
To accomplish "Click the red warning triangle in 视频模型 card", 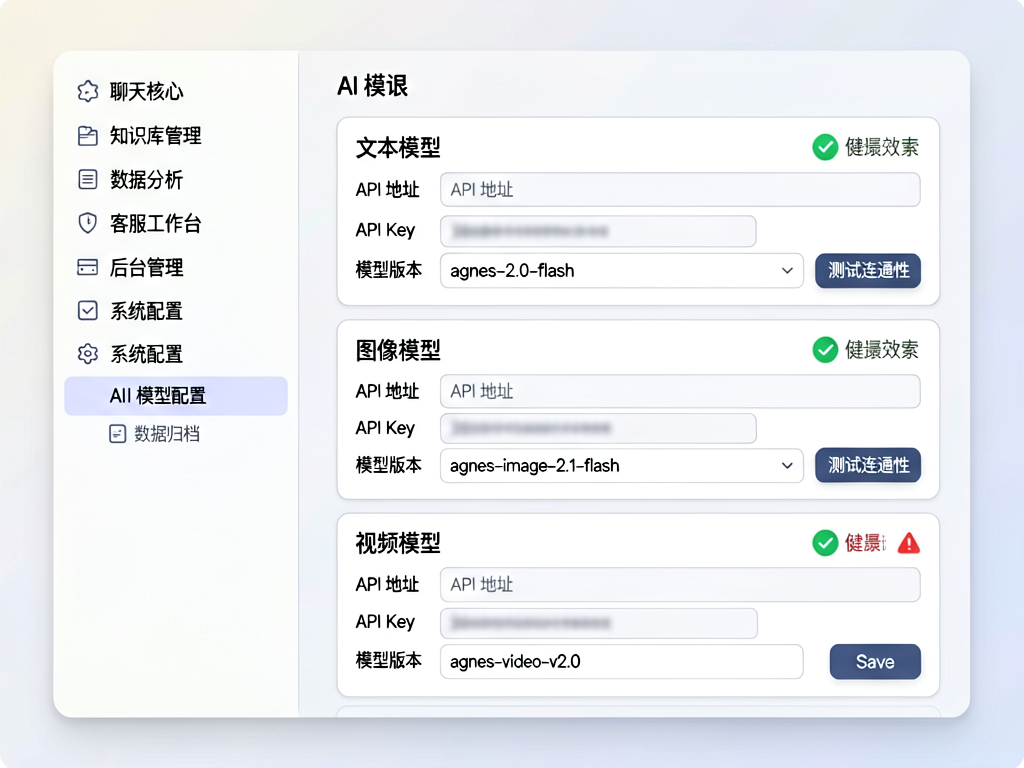I will (909, 543).
